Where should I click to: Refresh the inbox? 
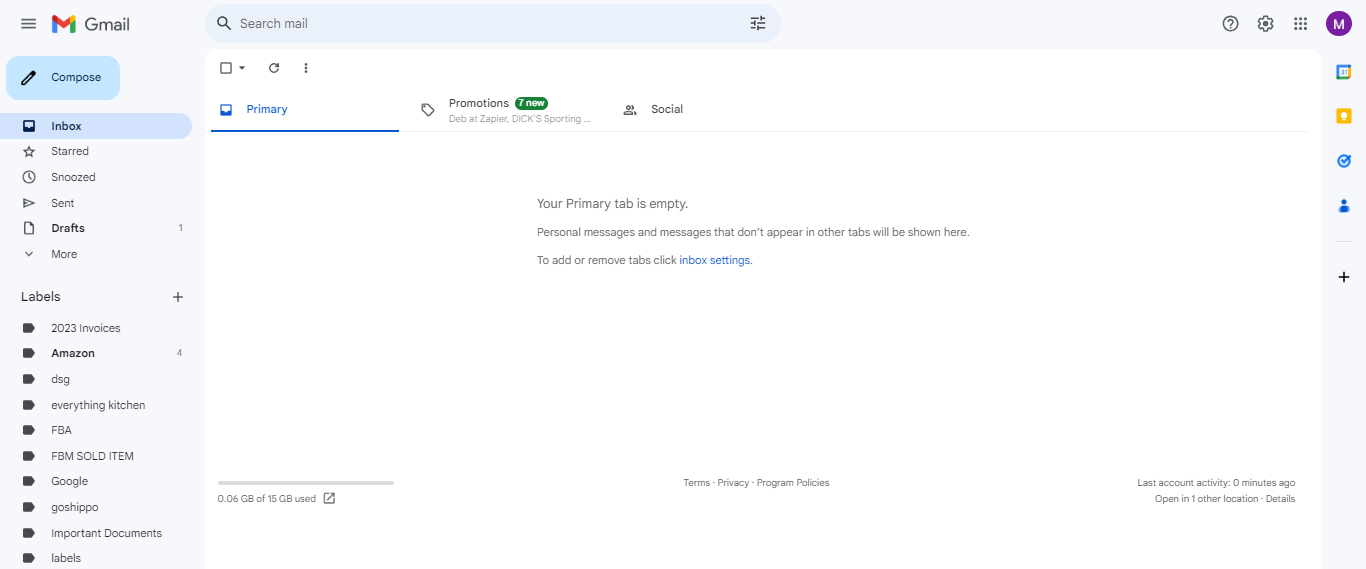[274, 68]
